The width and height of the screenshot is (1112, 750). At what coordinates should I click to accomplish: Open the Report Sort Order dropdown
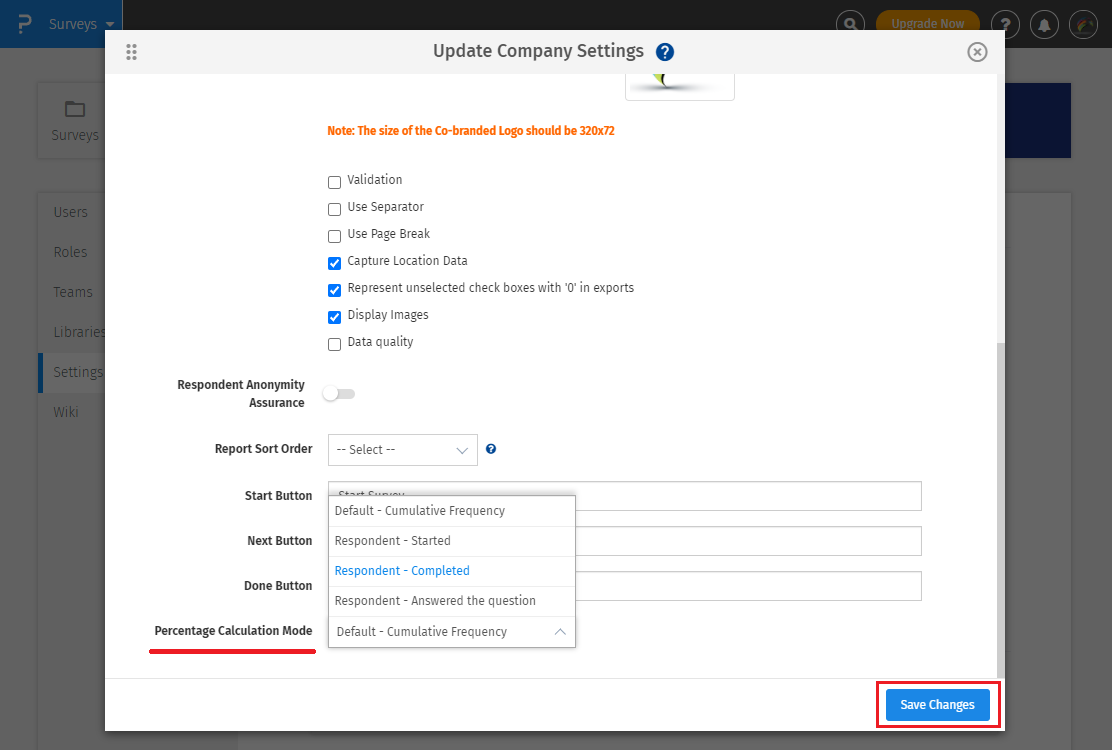click(x=402, y=450)
